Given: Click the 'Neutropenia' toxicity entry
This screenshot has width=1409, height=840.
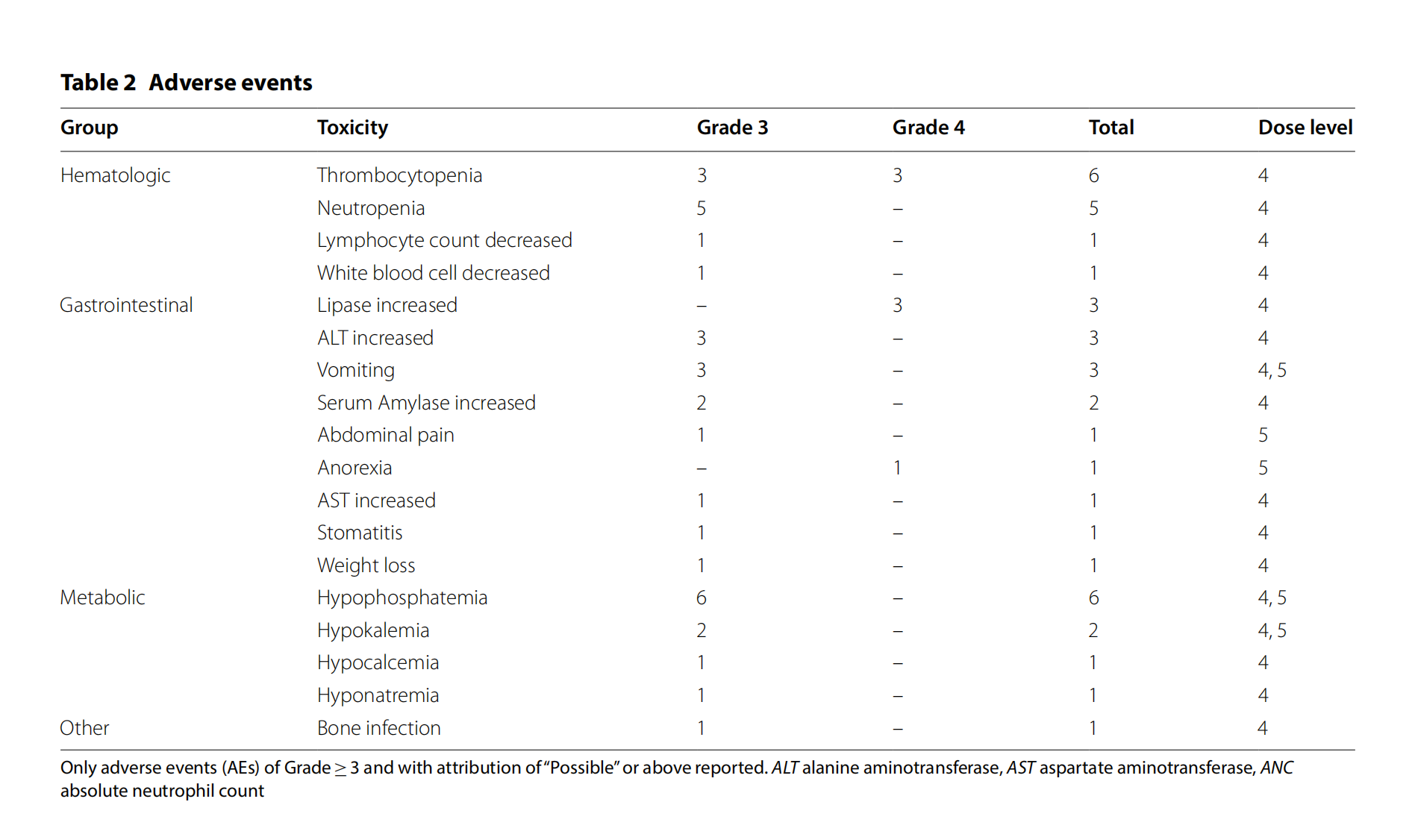Looking at the screenshot, I should [371, 208].
